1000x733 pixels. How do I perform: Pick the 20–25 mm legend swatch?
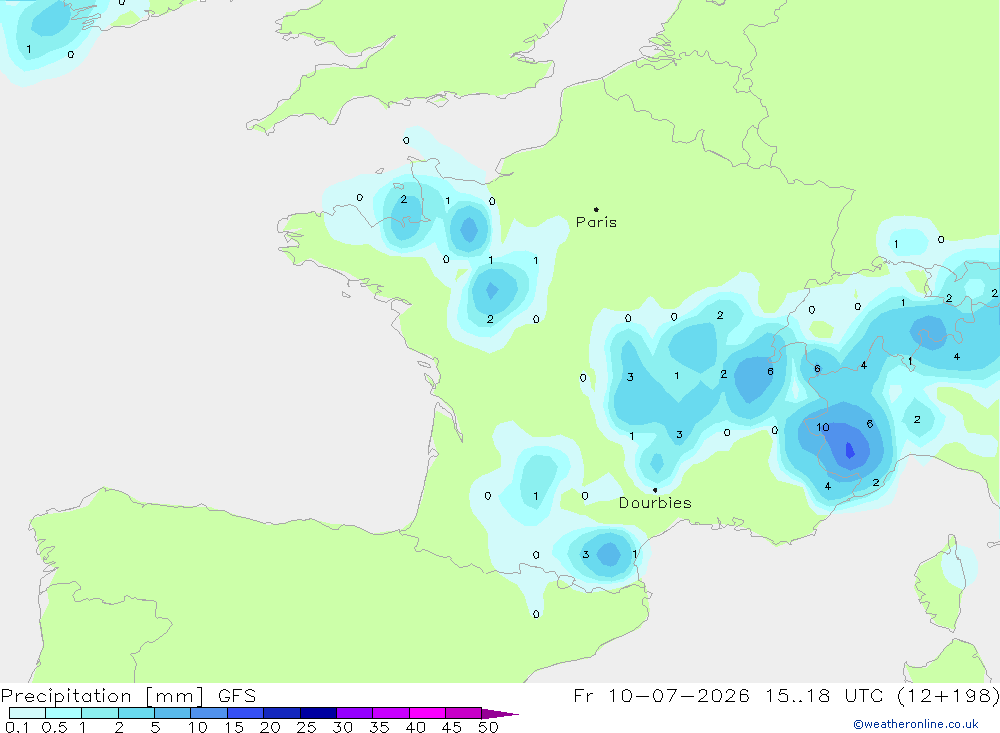(x=282, y=713)
